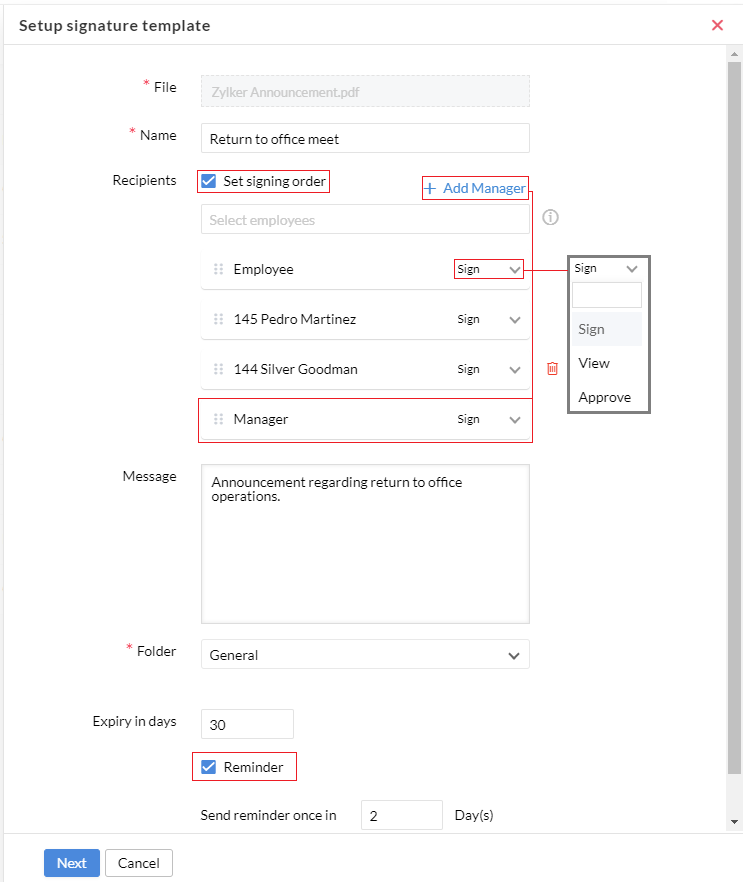
Task: Click the vertical scrollbar down arrow
Action: click(x=735, y=822)
